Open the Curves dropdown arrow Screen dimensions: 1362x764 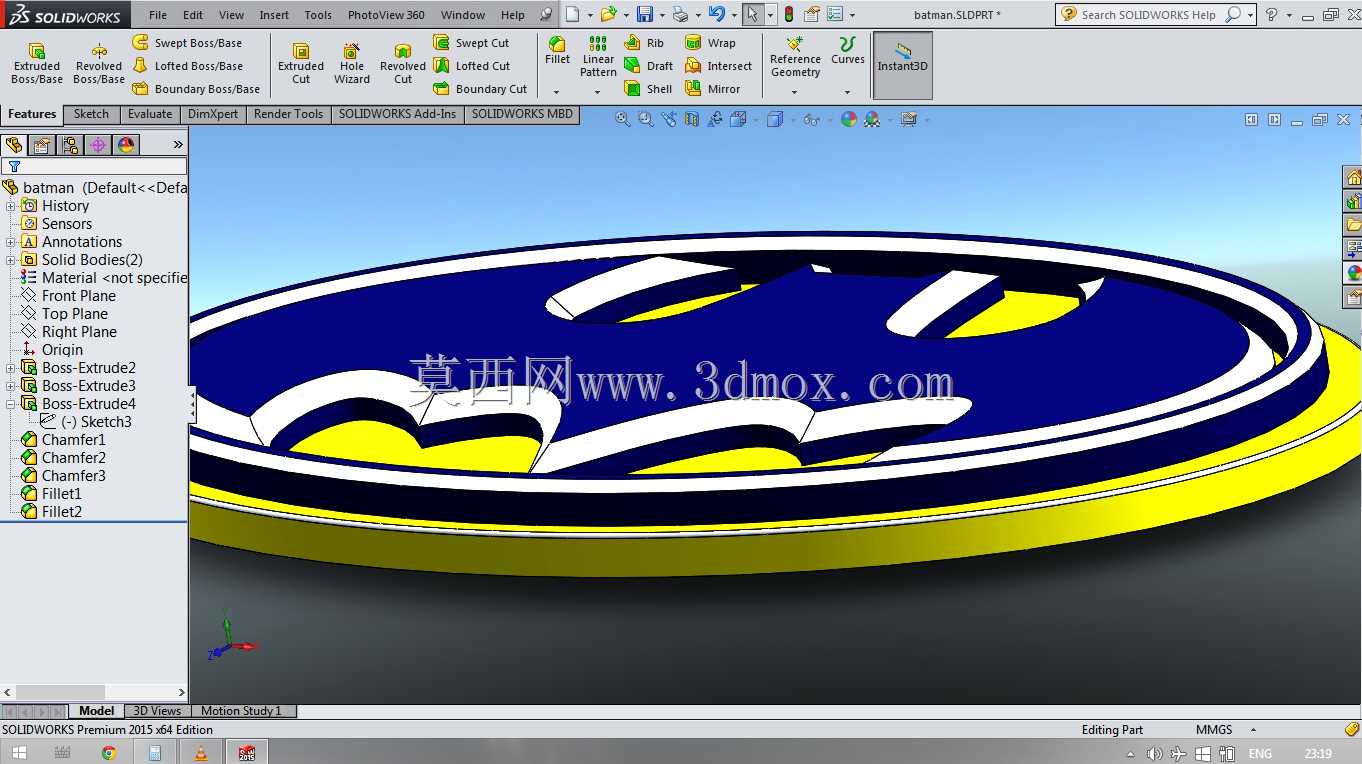point(848,92)
